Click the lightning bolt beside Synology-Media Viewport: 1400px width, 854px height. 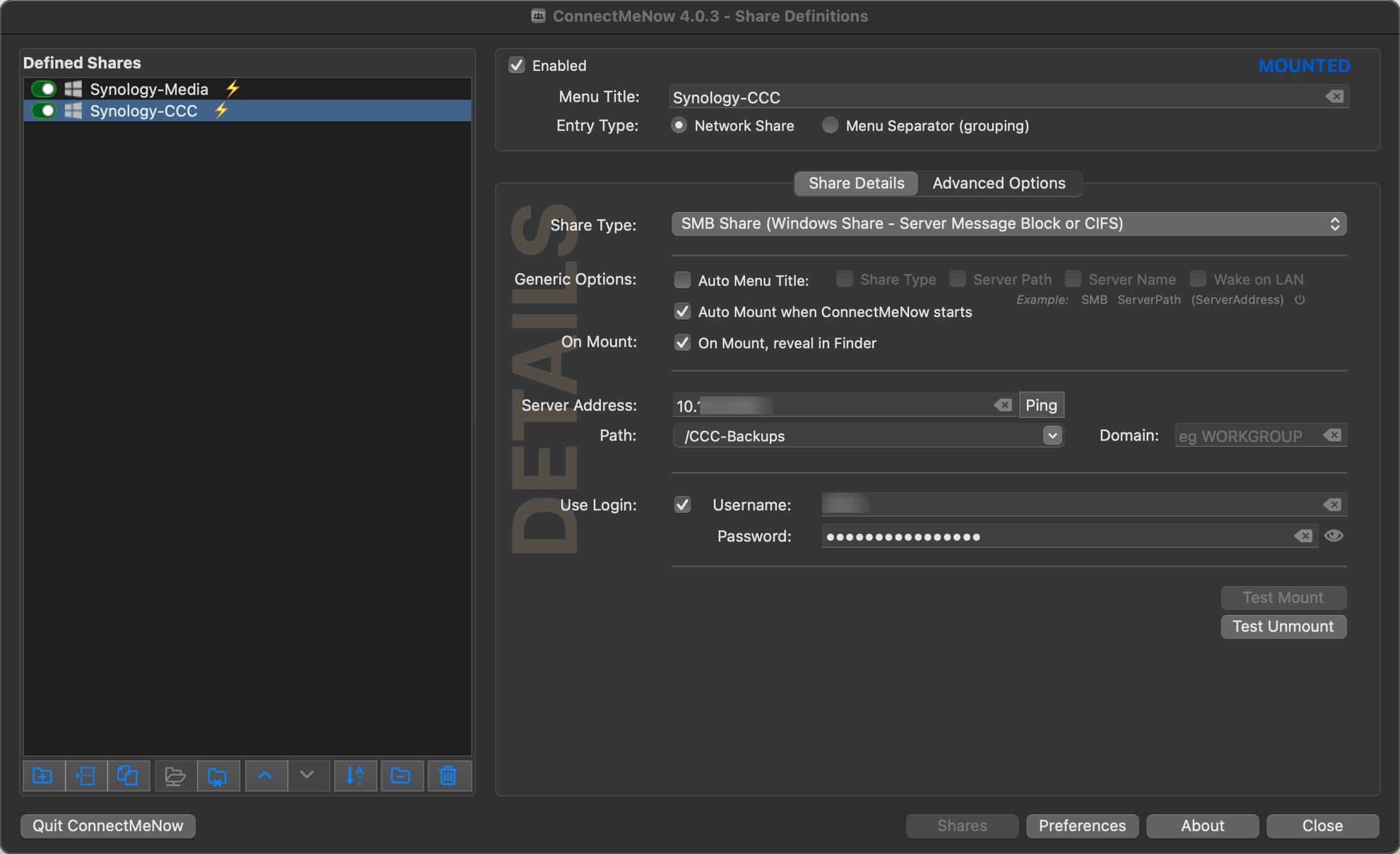click(x=233, y=89)
